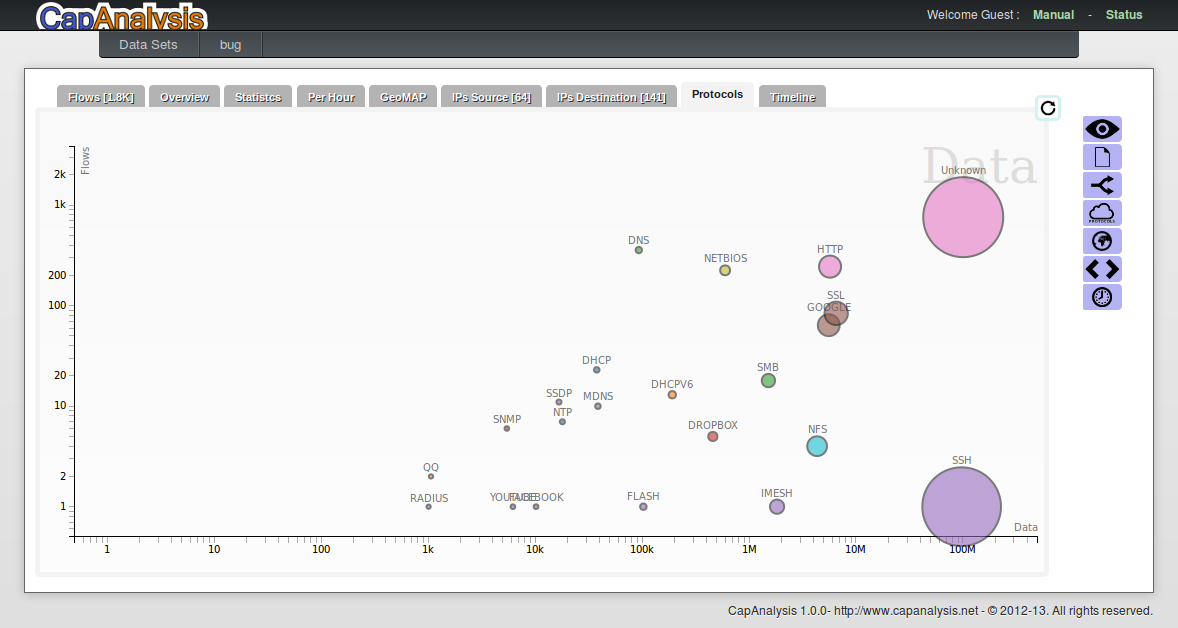This screenshot has width=1178, height=628.
Task: Open the Manual link
Action: (1053, 14)
